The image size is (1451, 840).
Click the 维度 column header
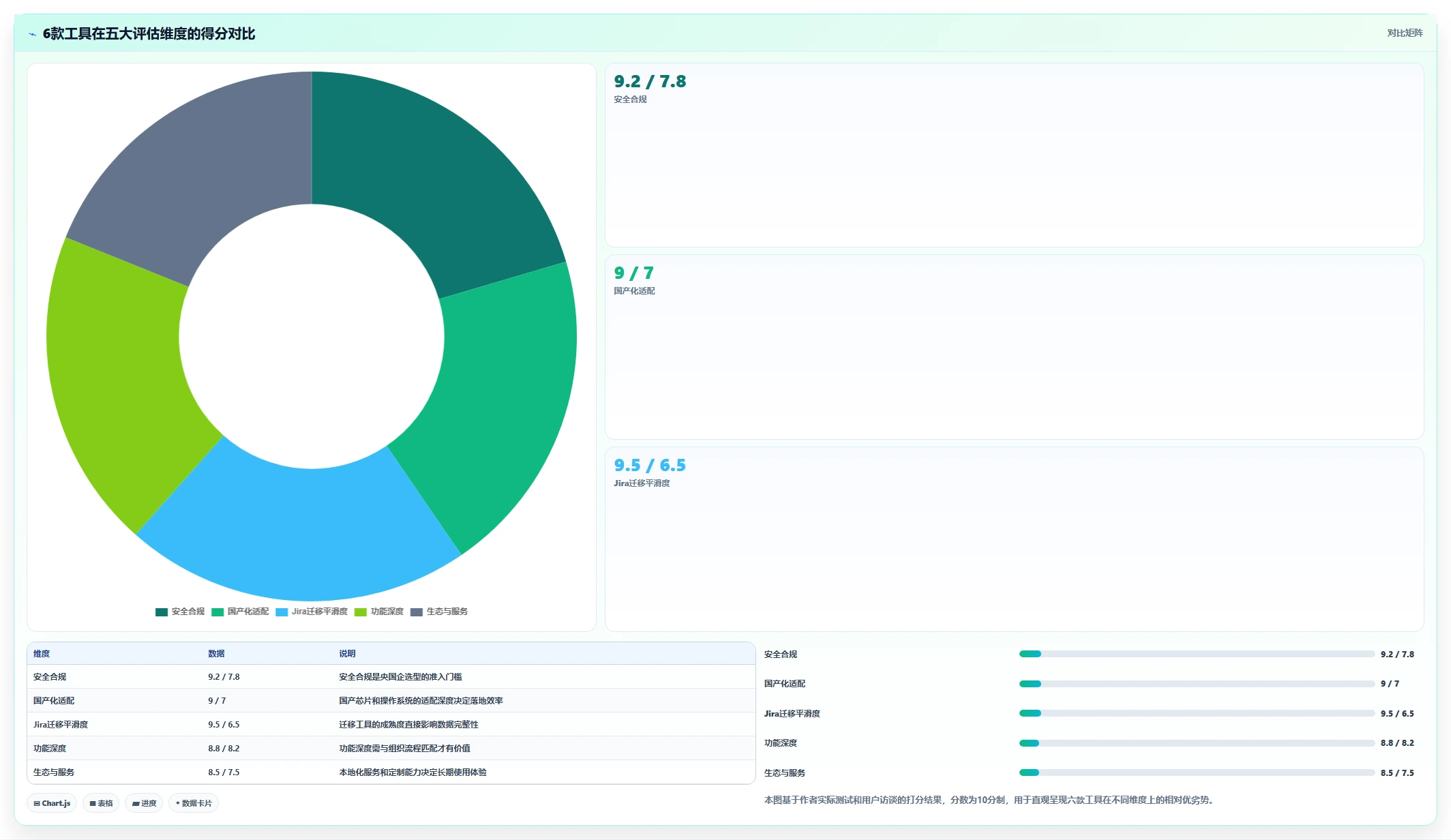pyautogui.click(x=42, y=654)
